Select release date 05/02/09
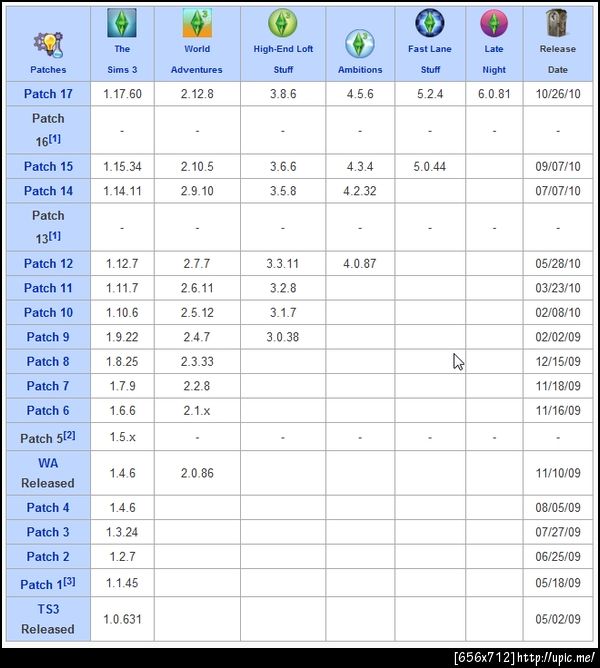The width and height of the screenshot is (600, 668). click(x=558, y=619)
